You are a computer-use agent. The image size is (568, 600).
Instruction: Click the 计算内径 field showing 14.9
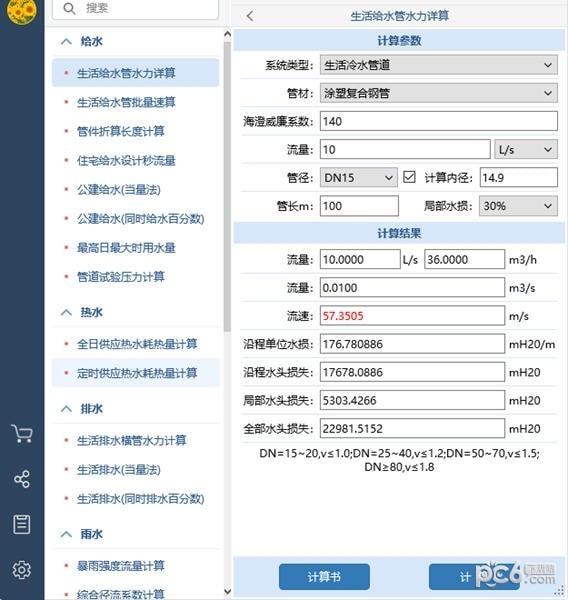pos(519,178)
